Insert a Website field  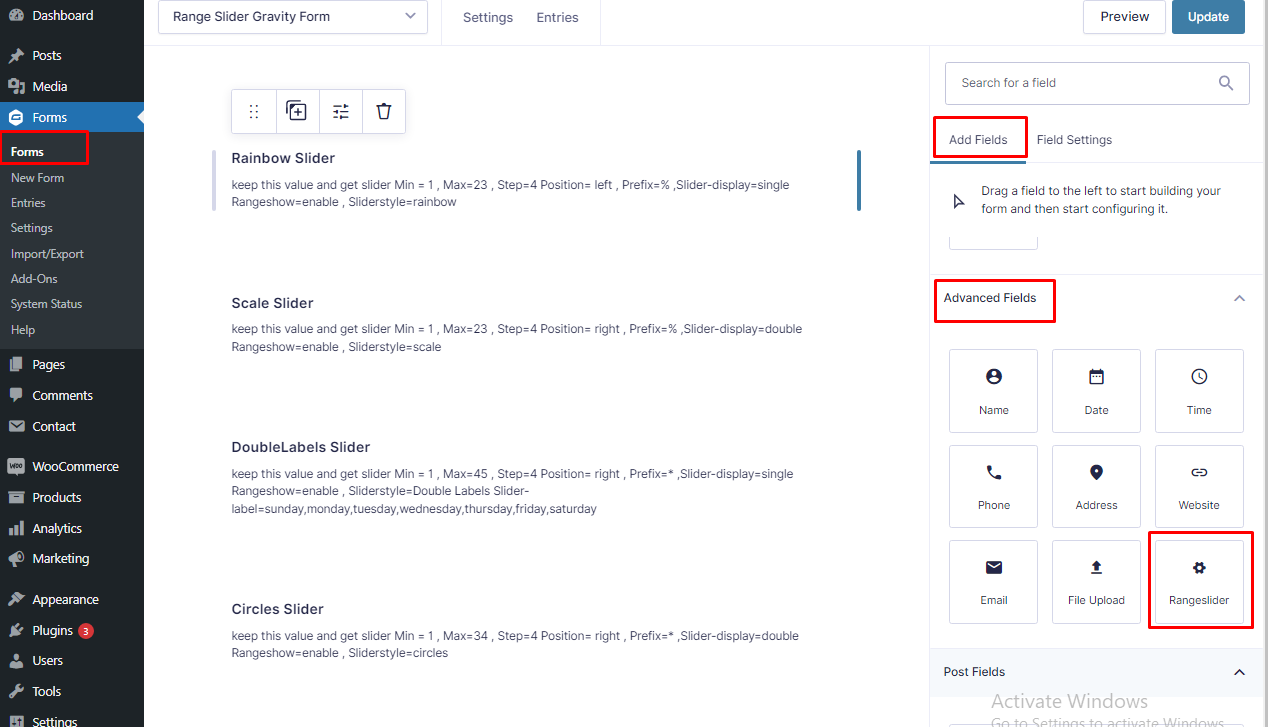click(1199, 486)
